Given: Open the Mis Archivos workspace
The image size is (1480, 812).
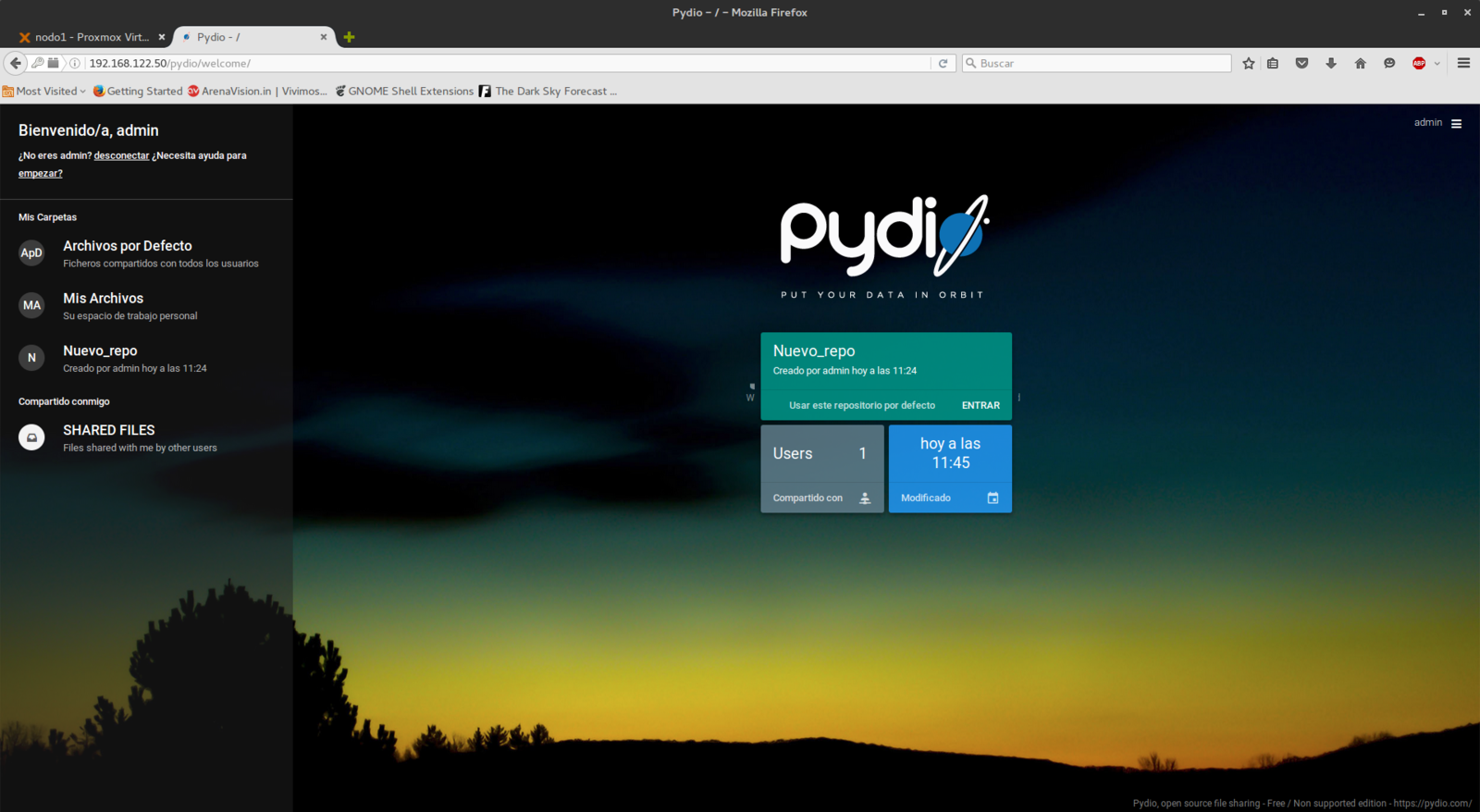Looking at the screenshot, I should coord(146,306).
